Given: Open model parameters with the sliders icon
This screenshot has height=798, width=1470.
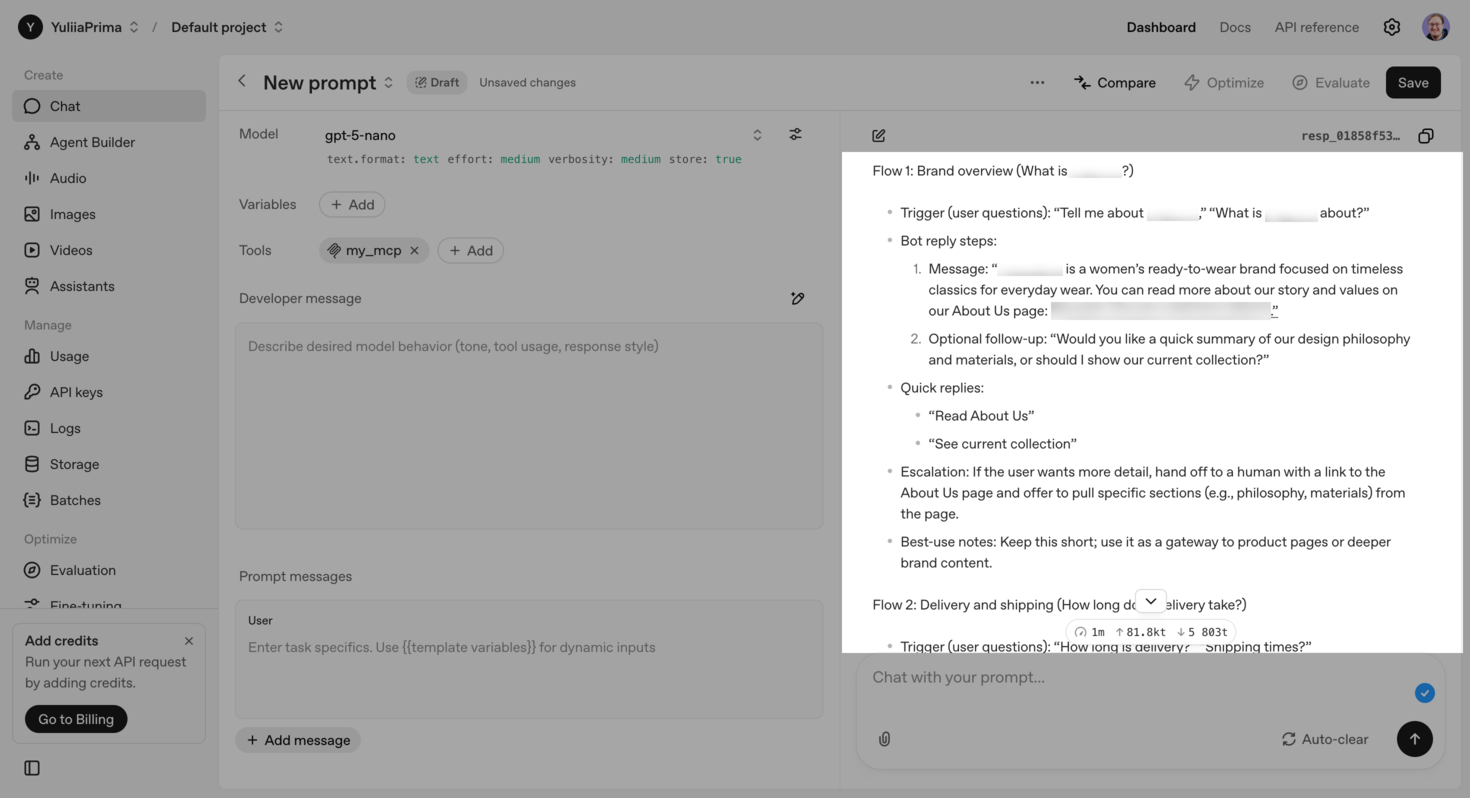Looking at the screenshot, I should tap(795, 133).
